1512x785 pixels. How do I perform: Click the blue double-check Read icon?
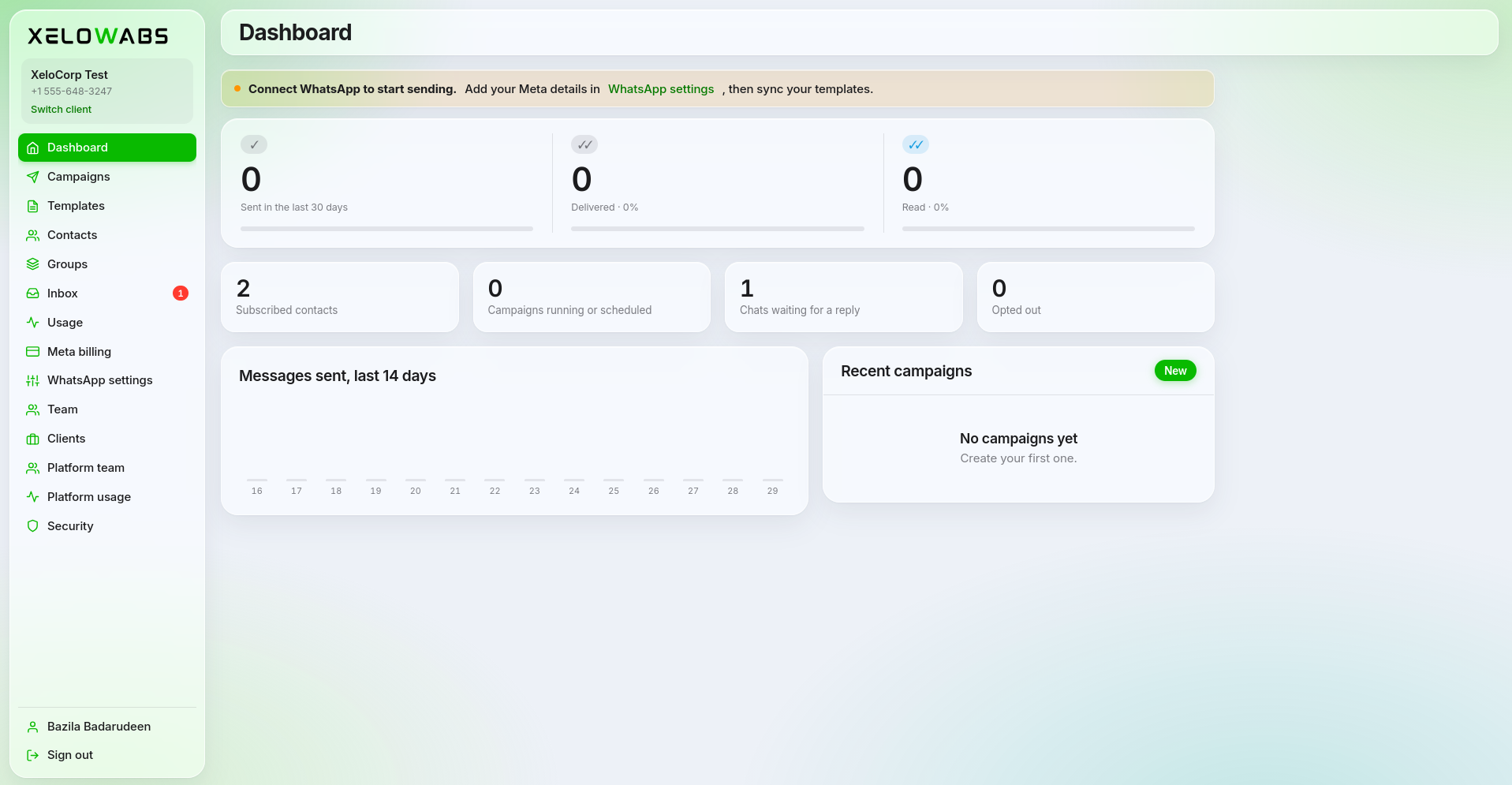click(x=916, y=144)
